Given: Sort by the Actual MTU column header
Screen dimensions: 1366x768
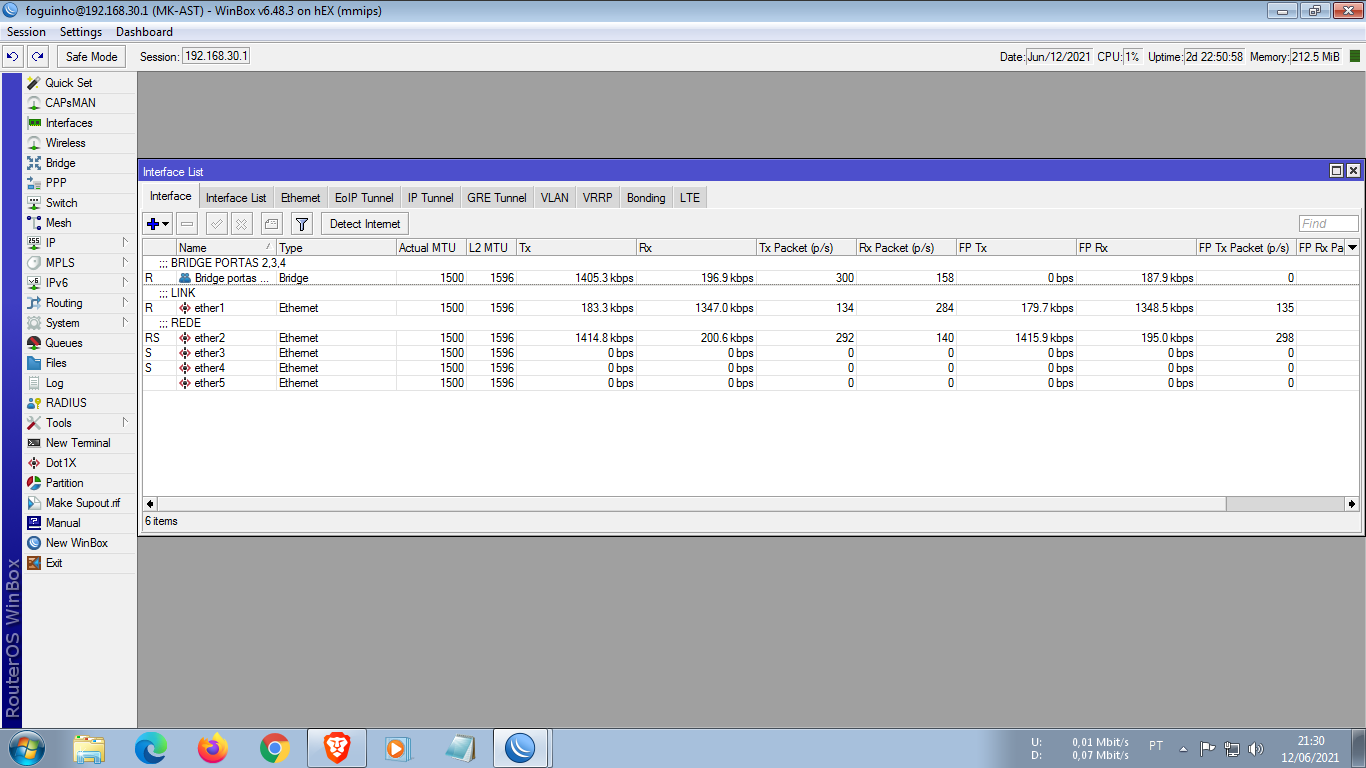Looking at the screenshot, I should (x=431, y=248).
